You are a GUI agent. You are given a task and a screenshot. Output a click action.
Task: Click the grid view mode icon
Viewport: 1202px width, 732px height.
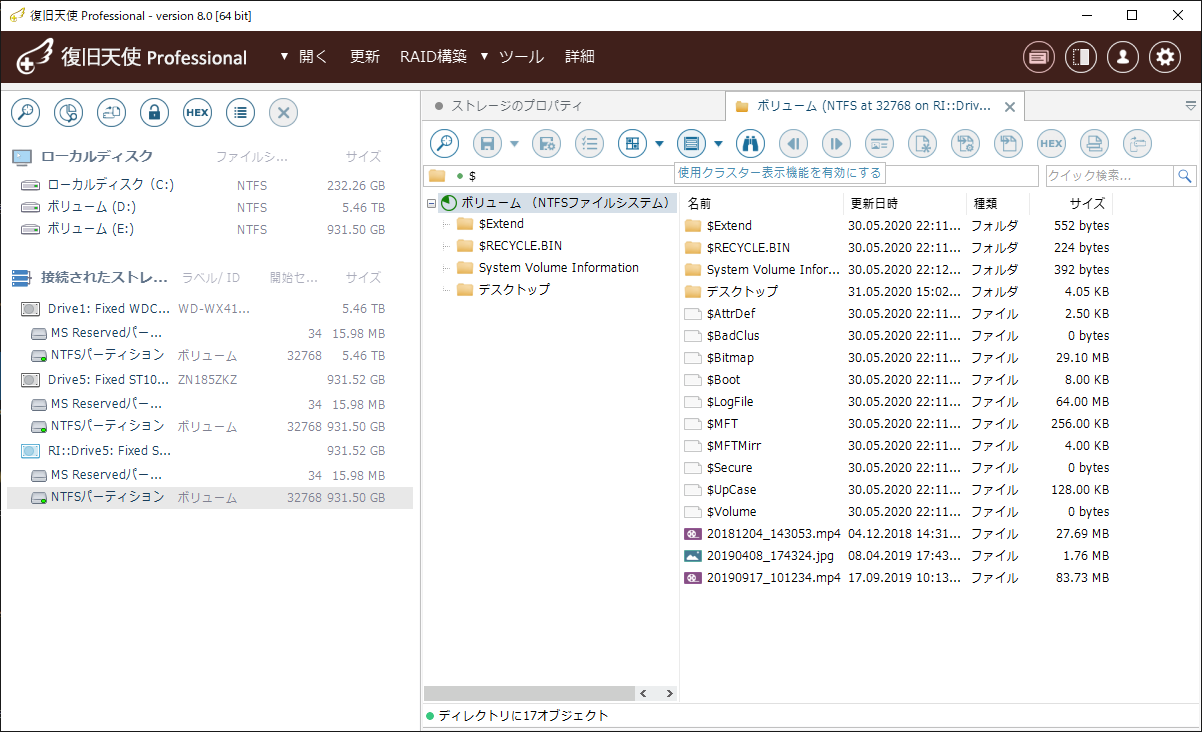(x=632, y=143)
